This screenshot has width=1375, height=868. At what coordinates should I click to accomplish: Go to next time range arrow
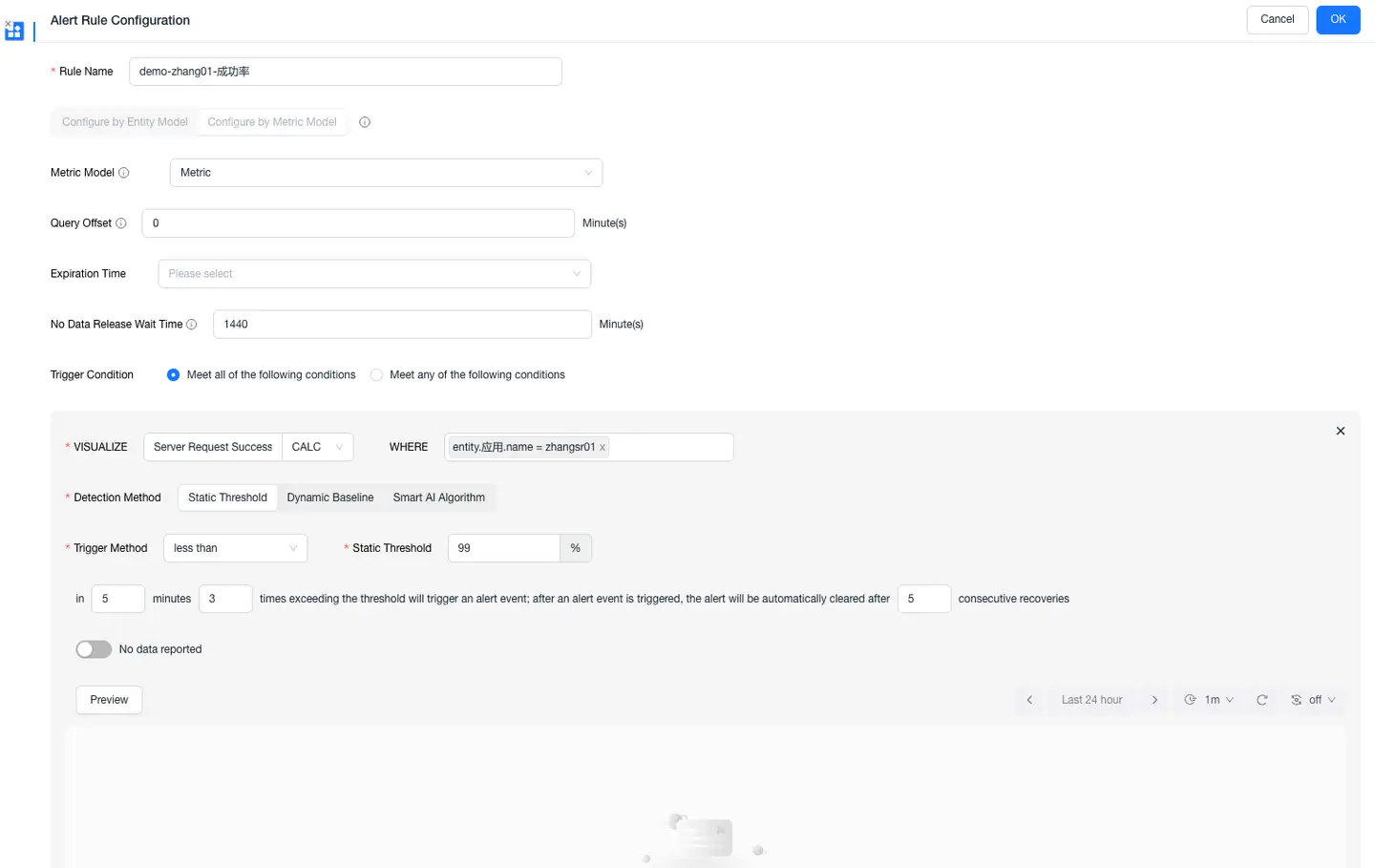tap(1154, 700)
